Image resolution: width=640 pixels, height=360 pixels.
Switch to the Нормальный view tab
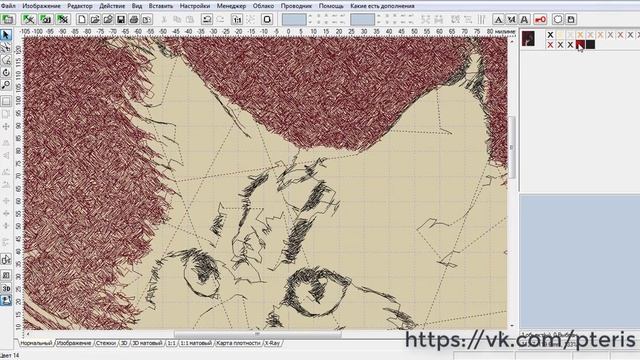36,343
